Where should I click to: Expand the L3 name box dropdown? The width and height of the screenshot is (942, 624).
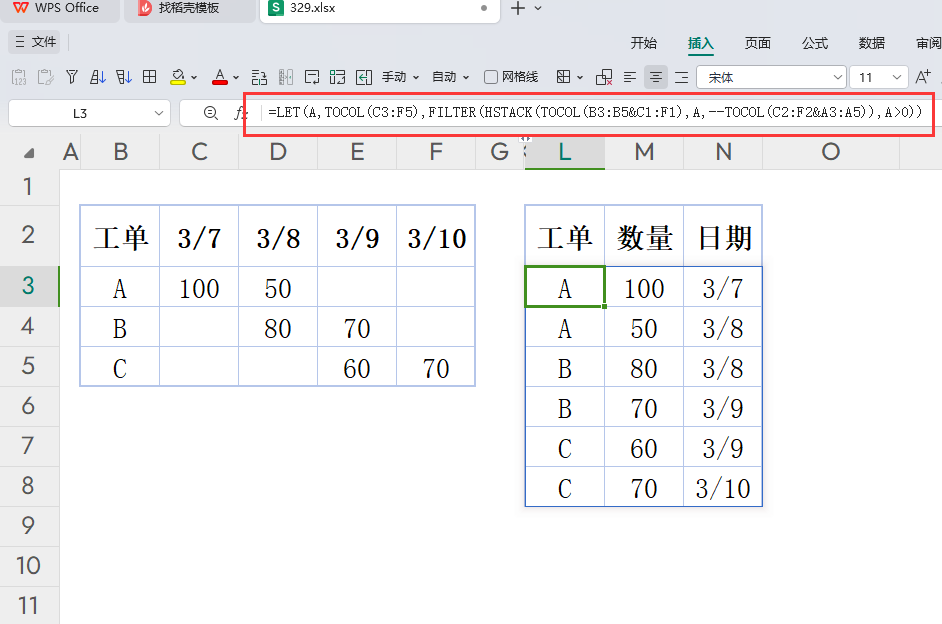click(x=159, y=113)
